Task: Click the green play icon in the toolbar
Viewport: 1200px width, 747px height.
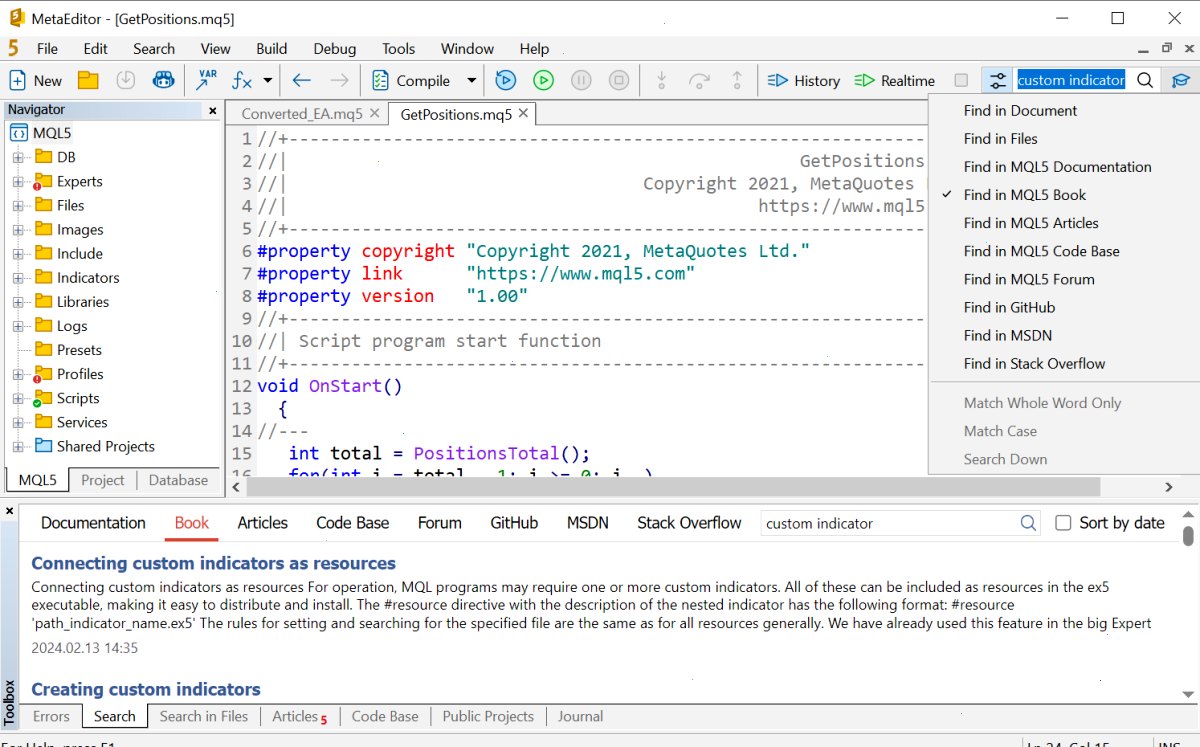Action: tap(543, 81)
